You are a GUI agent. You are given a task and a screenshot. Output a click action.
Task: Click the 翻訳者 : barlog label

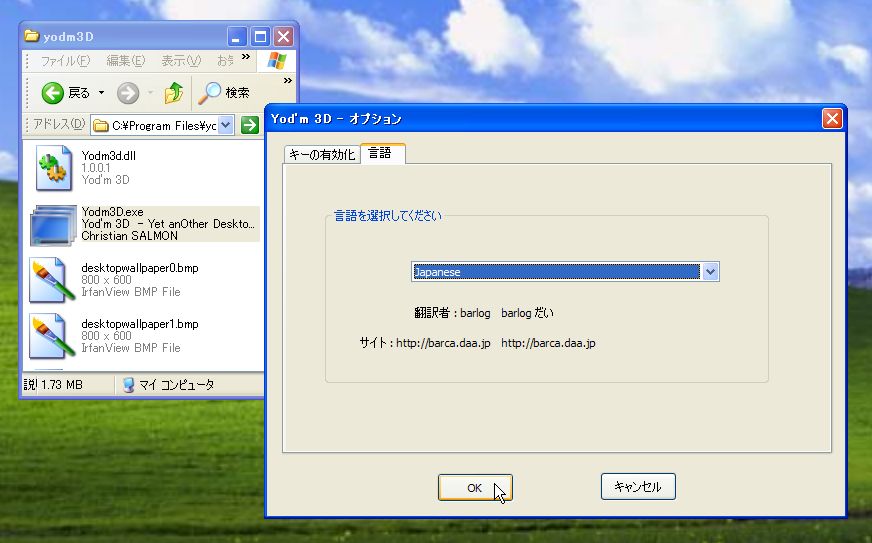[x=452, y=313]
